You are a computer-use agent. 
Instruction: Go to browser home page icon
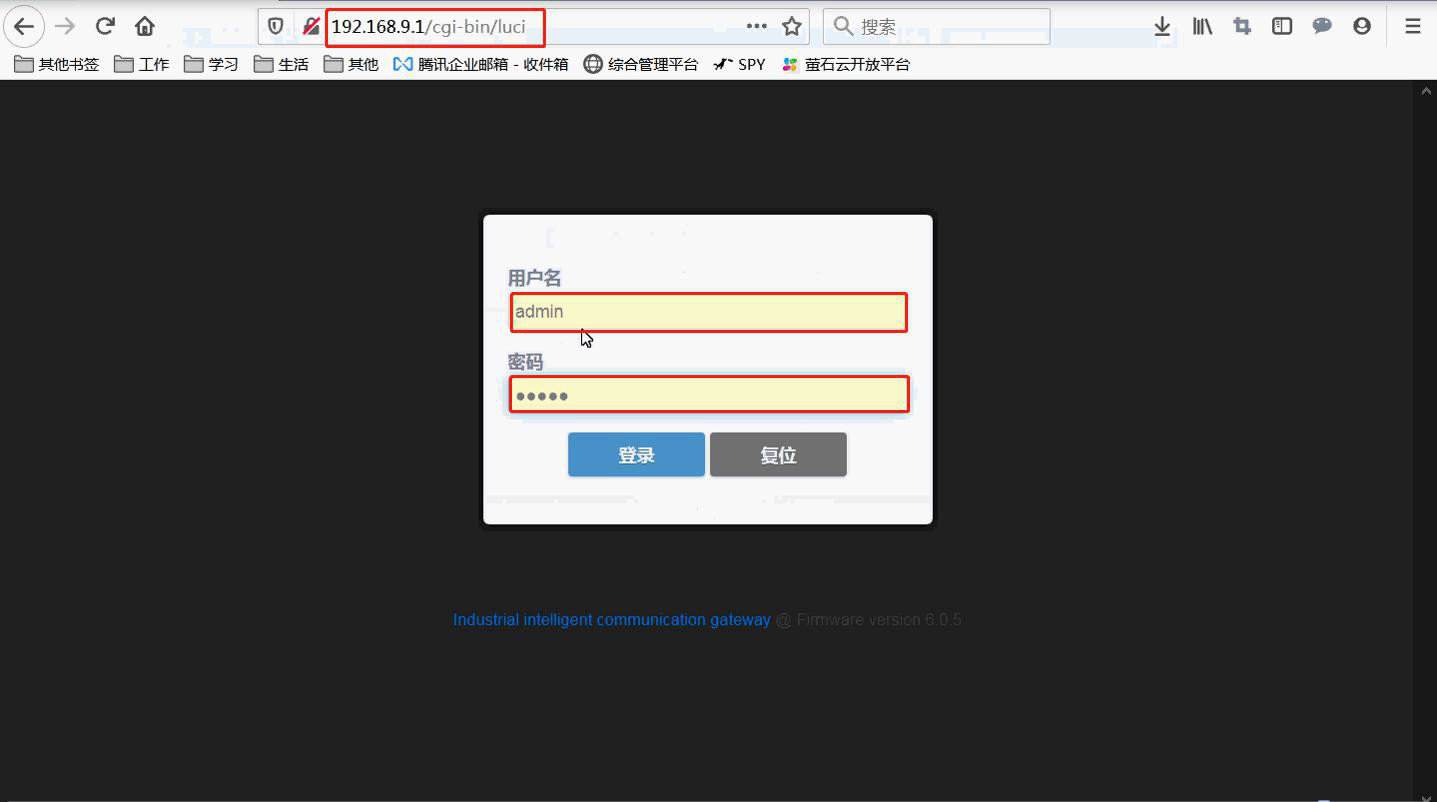coord(145,27)
